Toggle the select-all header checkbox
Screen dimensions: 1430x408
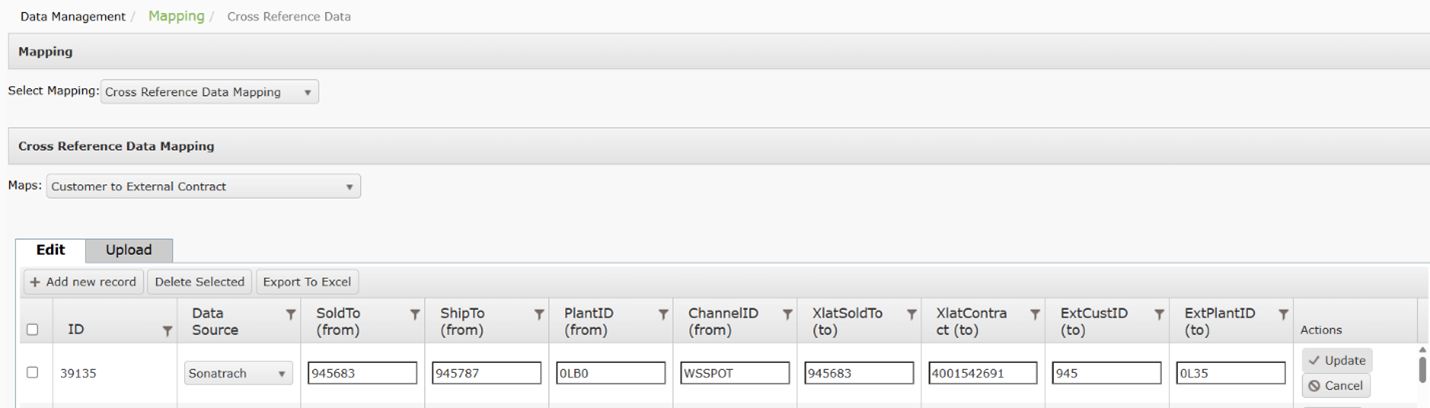[32, 329]
